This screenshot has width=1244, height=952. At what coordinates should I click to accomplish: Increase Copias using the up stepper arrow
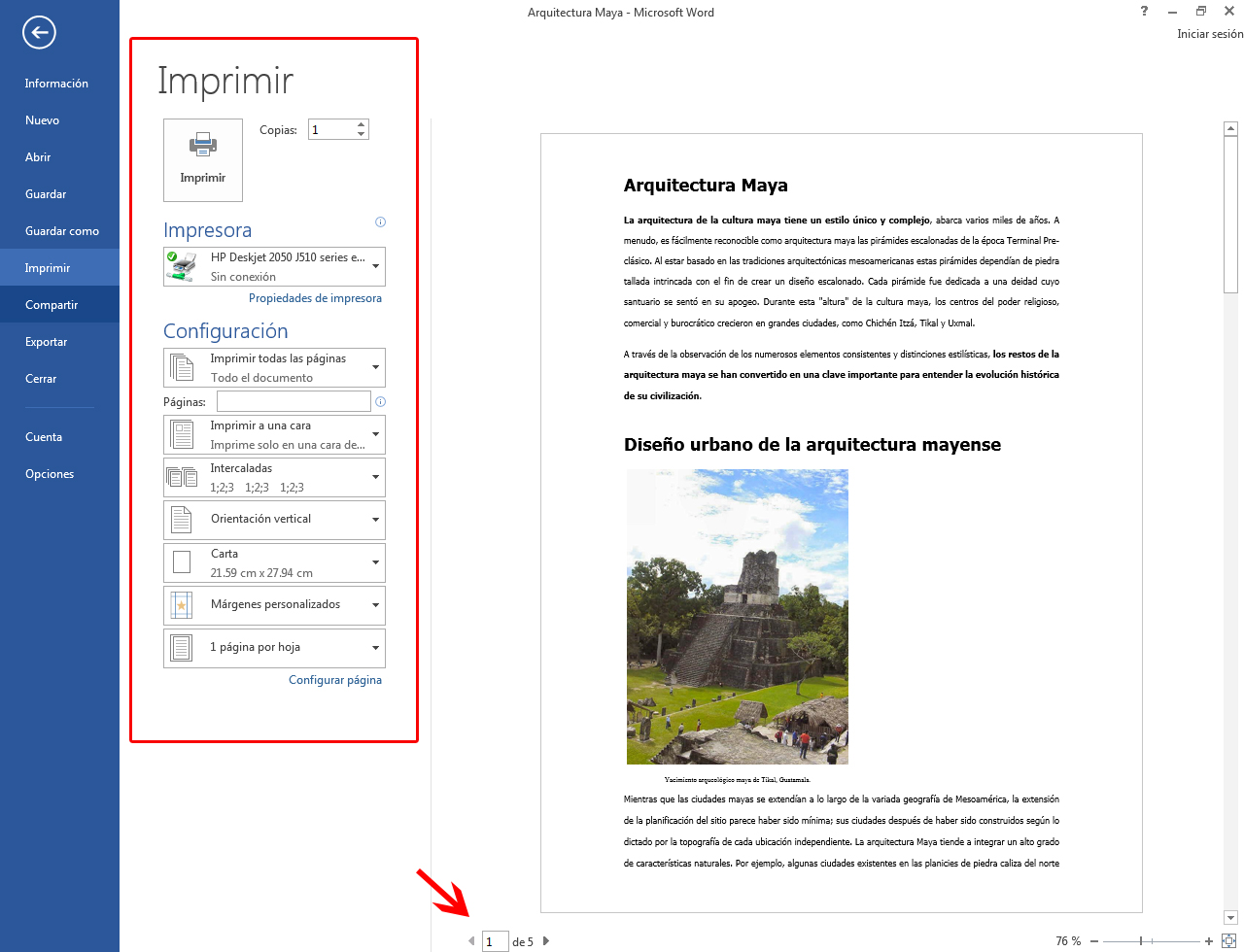coord(361,122)
